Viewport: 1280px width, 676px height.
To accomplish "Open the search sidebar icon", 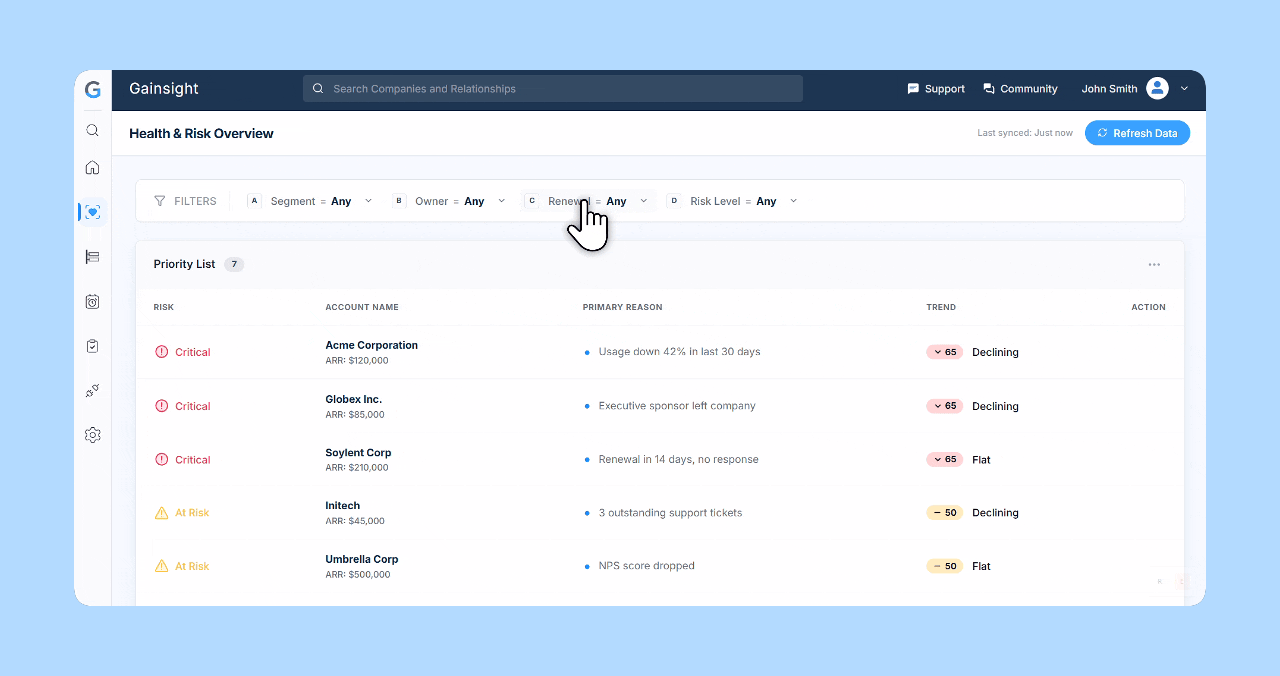I will point(92,130).
